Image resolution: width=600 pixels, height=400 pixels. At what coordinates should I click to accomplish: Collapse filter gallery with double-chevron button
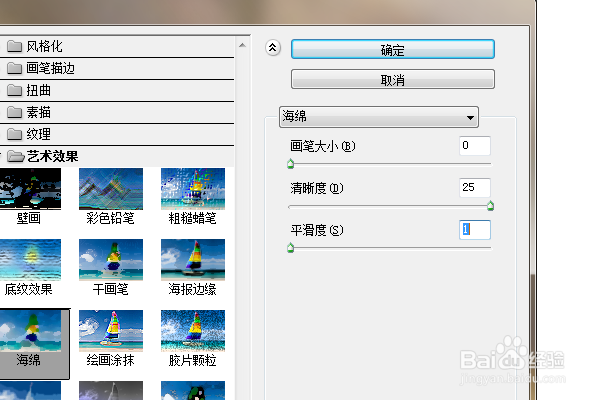click(x=273, y=48)
